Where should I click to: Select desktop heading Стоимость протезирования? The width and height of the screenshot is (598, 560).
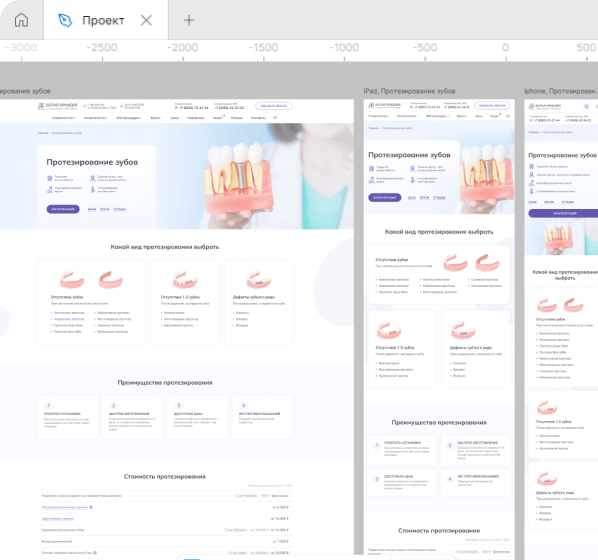pos(165,477)
